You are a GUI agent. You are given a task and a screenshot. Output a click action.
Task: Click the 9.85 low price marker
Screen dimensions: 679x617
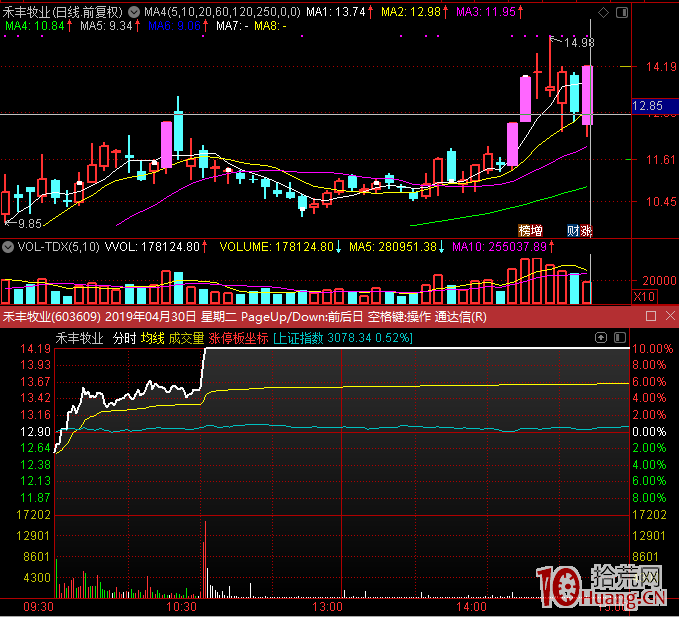[x=30, y=223]
